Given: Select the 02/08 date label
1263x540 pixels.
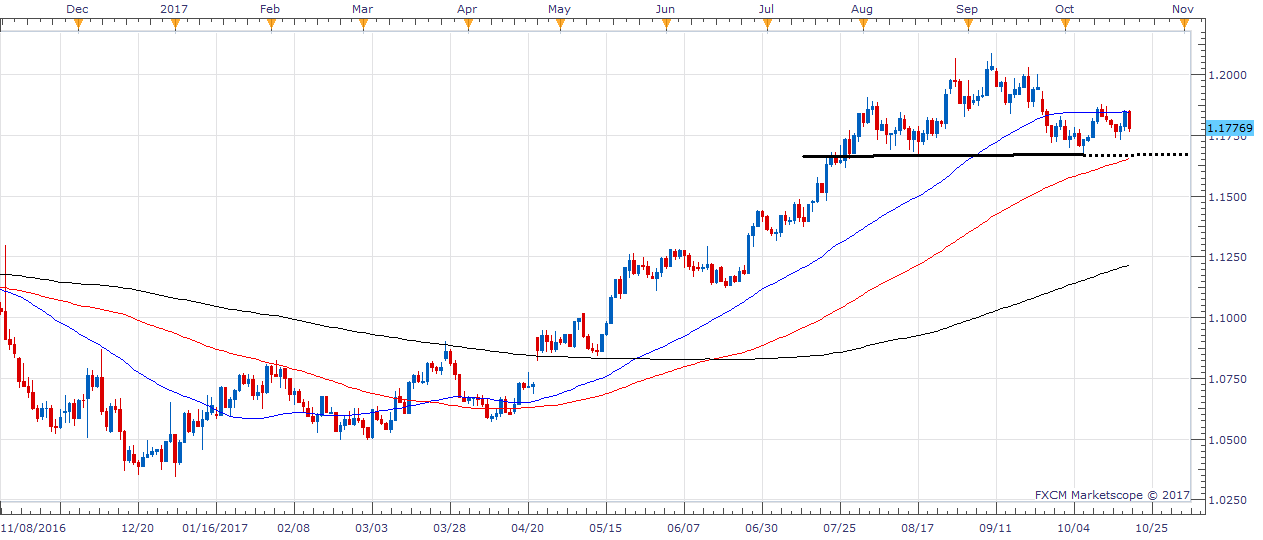Looking at the screenshot, I should point(293,527).
